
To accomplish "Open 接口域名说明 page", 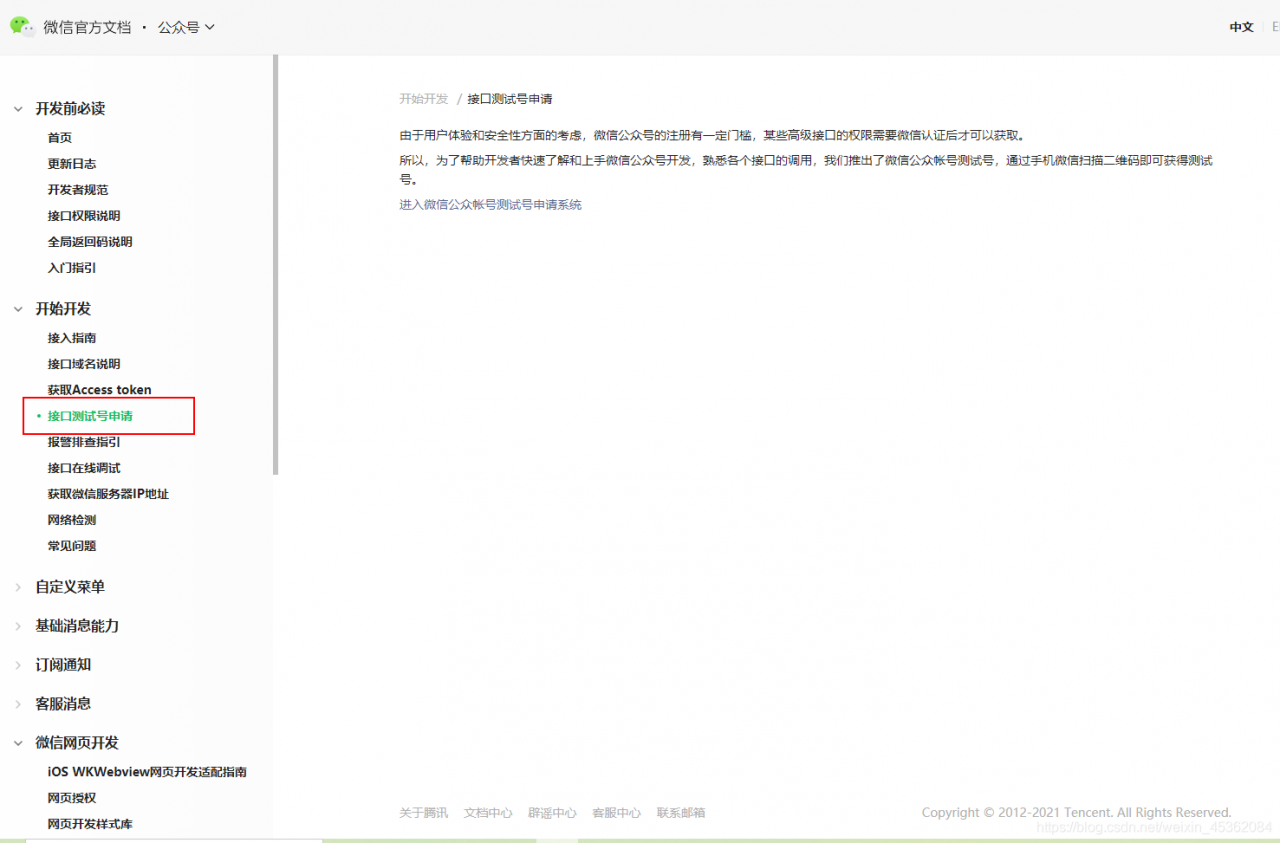I will [84, 364].
